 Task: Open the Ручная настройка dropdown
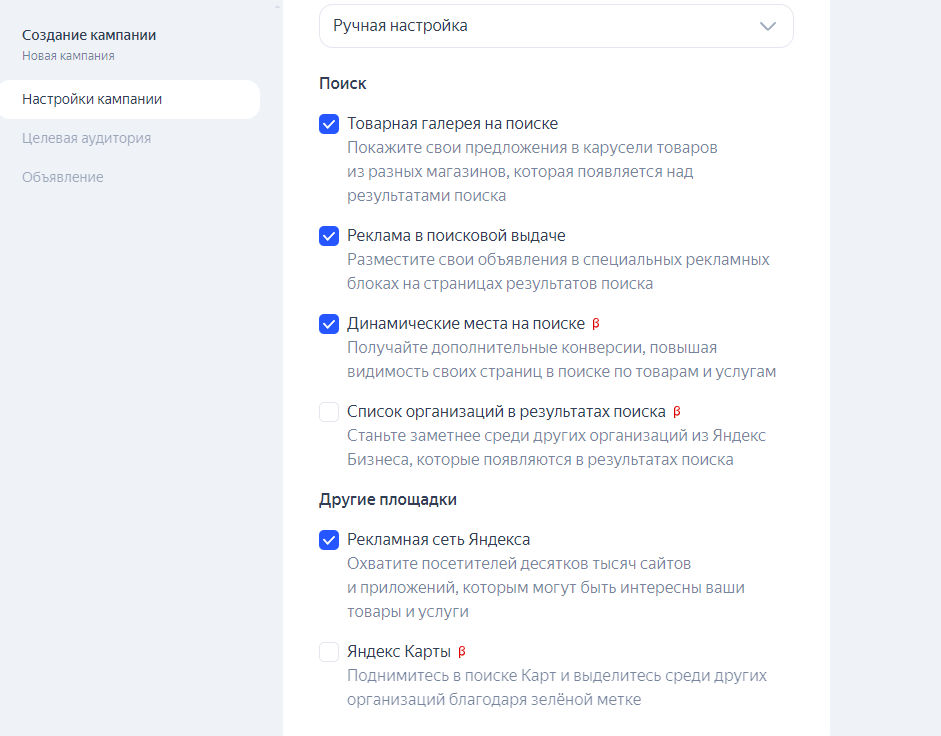coord(556,26)
